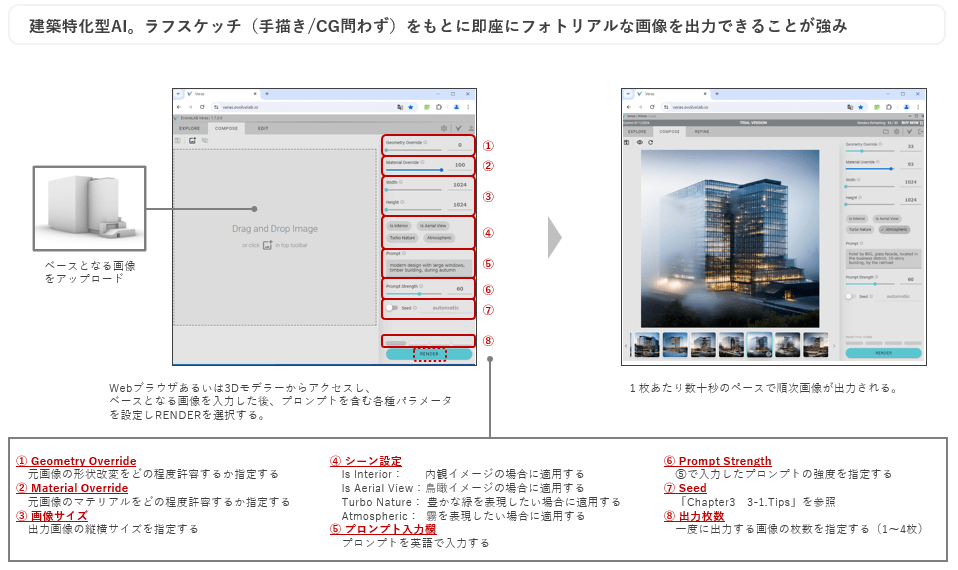The image size is (958, 570).
Task: Click the crossed-out eye icon in left Veras toolbar
Action: click(x=204, y=141)
